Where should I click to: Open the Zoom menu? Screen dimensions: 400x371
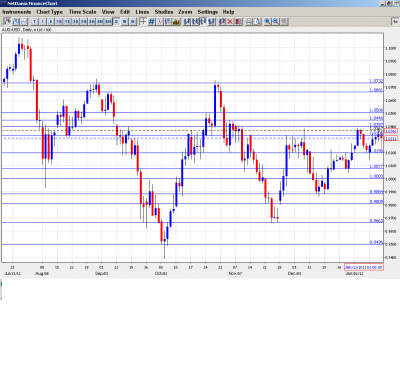pyautogui.click(x=185, y=12)
